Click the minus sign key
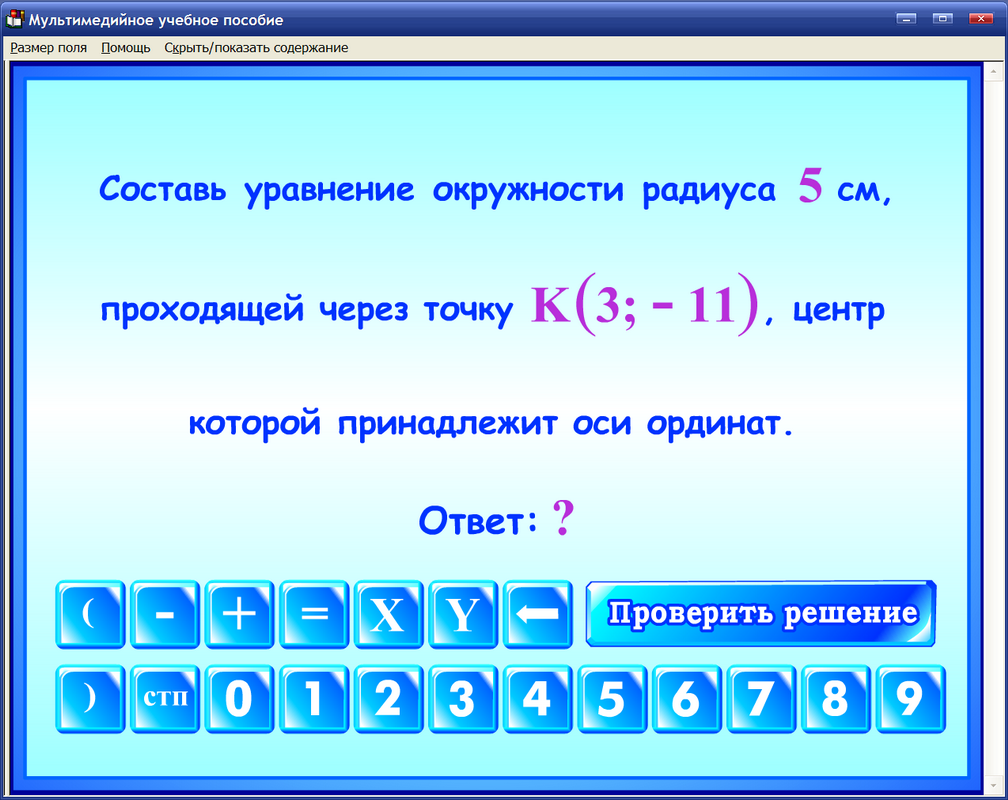1008x800 pixels. click(164, 613)
